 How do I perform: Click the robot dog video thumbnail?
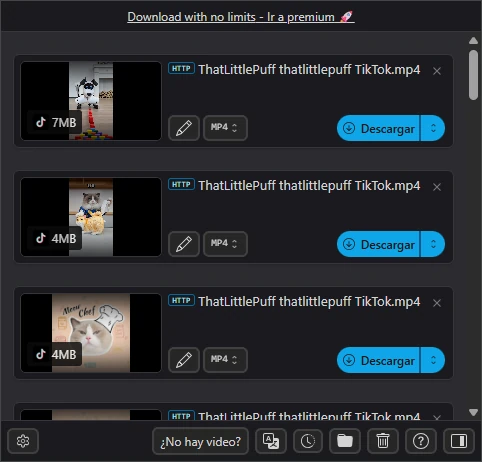tap(91, 101)
